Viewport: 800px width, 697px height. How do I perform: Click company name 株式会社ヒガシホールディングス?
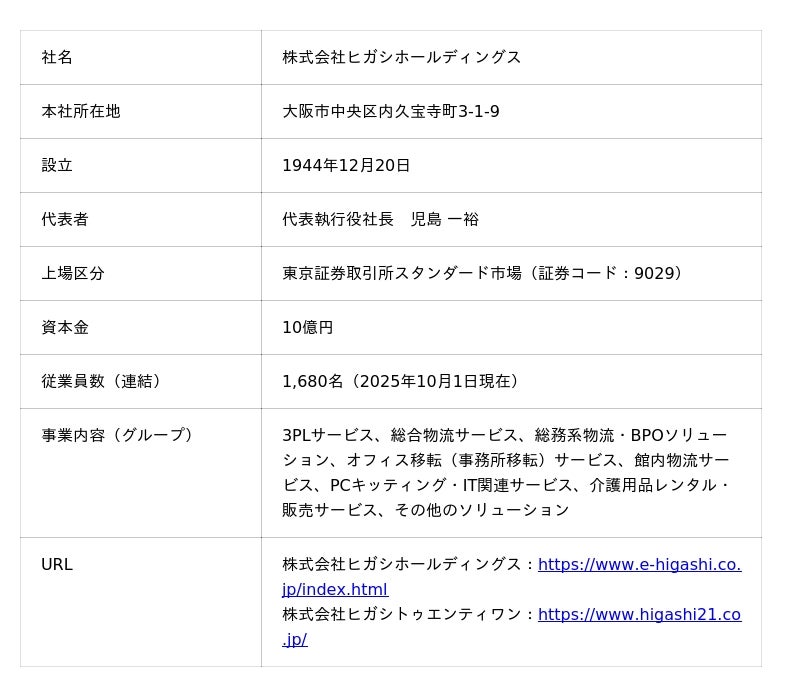click(x=401, y=58)
